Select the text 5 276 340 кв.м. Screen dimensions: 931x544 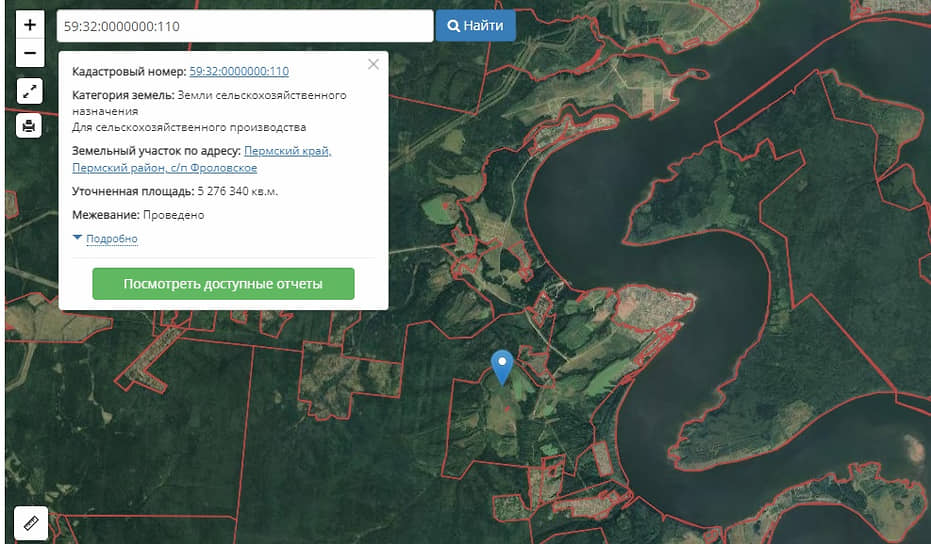pos(238,191)
